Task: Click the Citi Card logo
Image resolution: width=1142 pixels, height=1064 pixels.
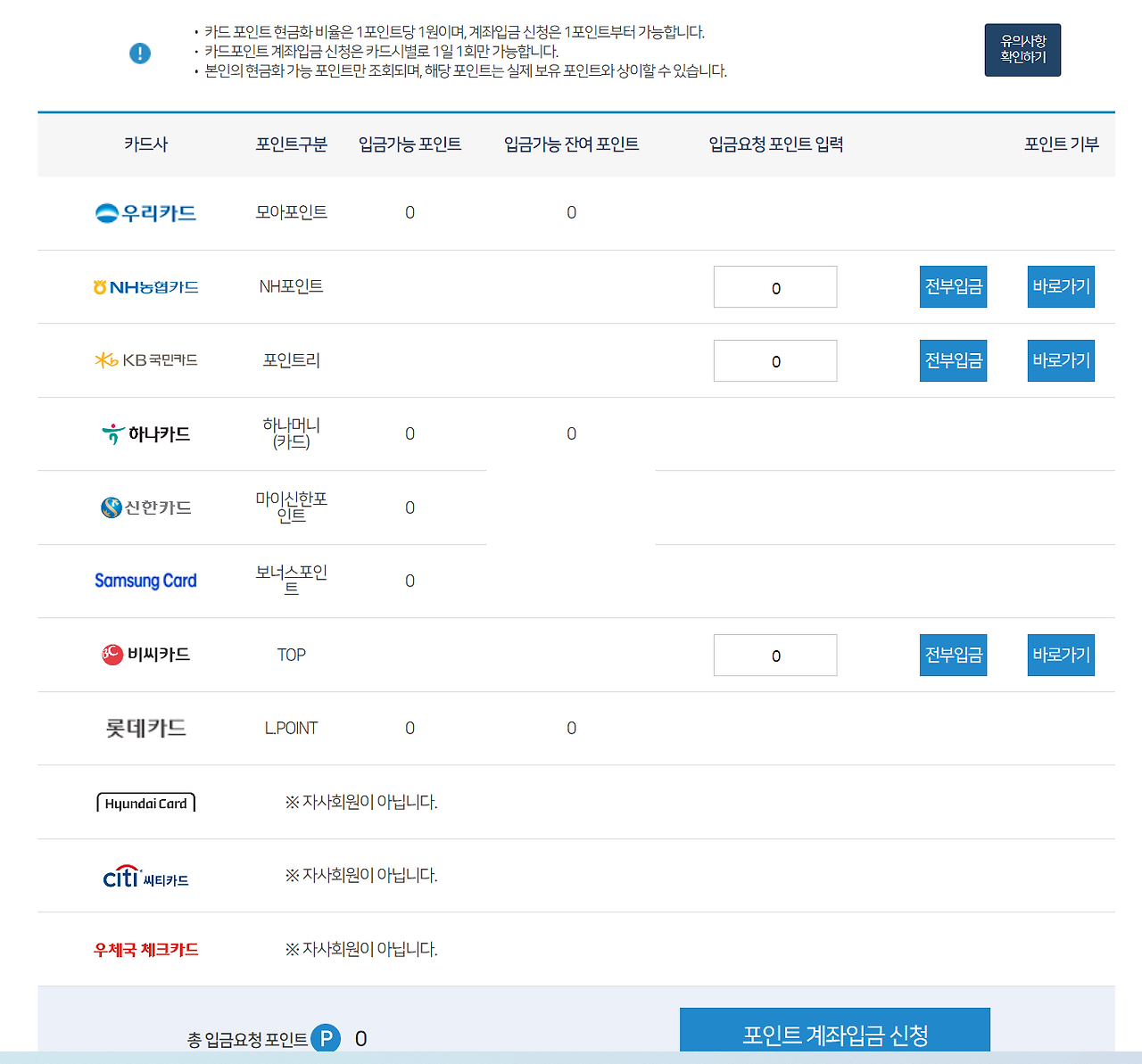Action: (x=145, y=877)
